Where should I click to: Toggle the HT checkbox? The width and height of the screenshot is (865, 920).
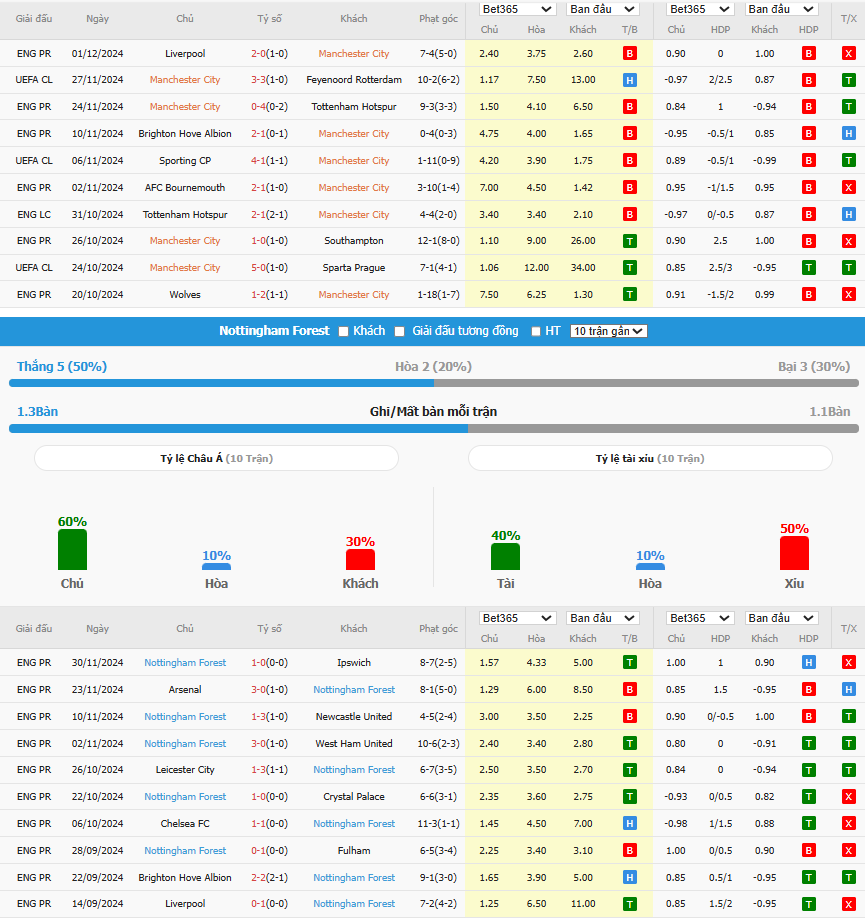[x=536, y=332]
